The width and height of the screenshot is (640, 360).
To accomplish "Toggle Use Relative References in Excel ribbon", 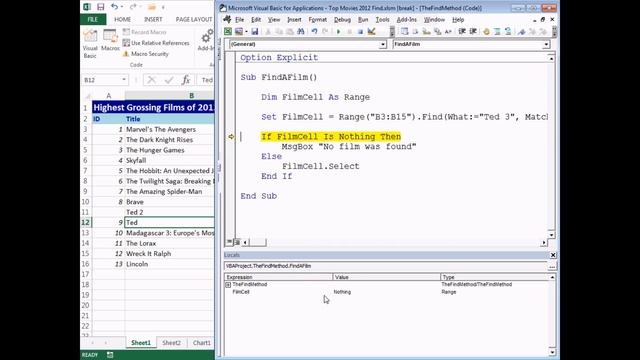I will 156,43.
